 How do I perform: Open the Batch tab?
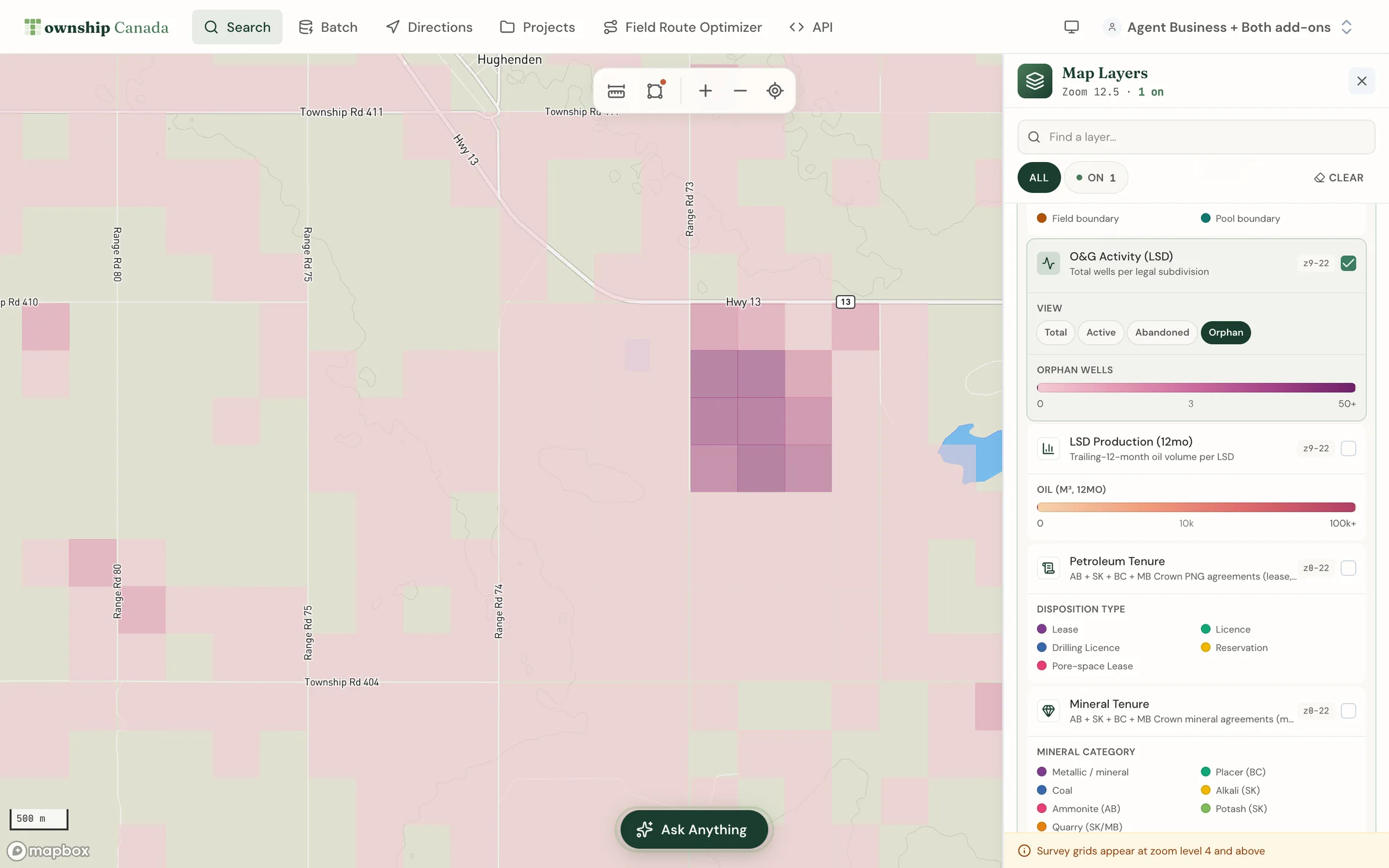click(x=328, y=27)
